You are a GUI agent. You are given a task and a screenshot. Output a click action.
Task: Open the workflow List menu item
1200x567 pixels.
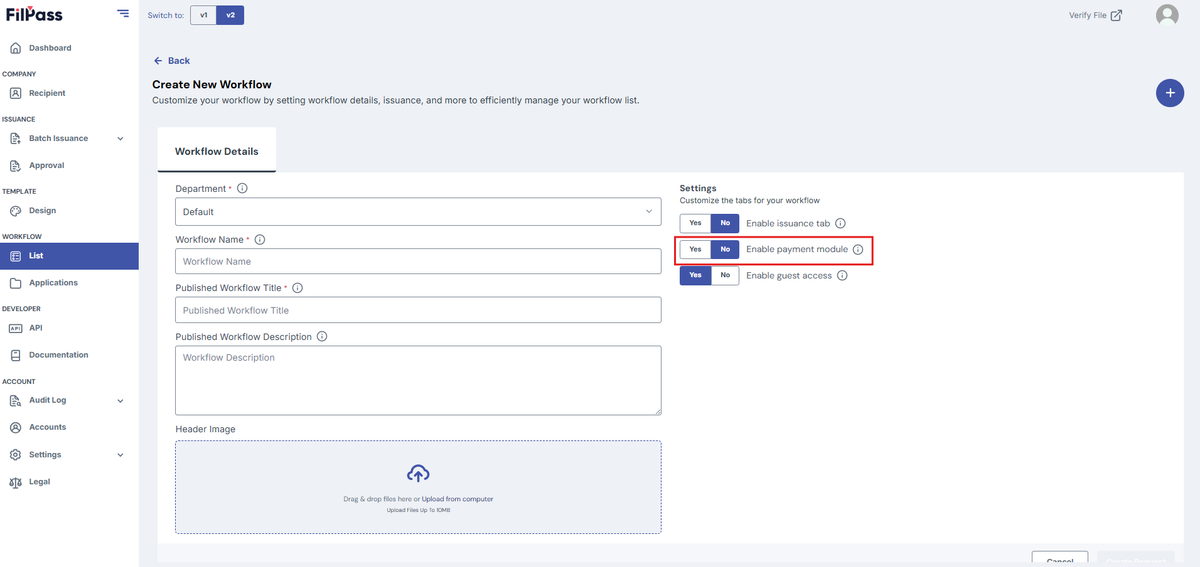coord(69,256)
